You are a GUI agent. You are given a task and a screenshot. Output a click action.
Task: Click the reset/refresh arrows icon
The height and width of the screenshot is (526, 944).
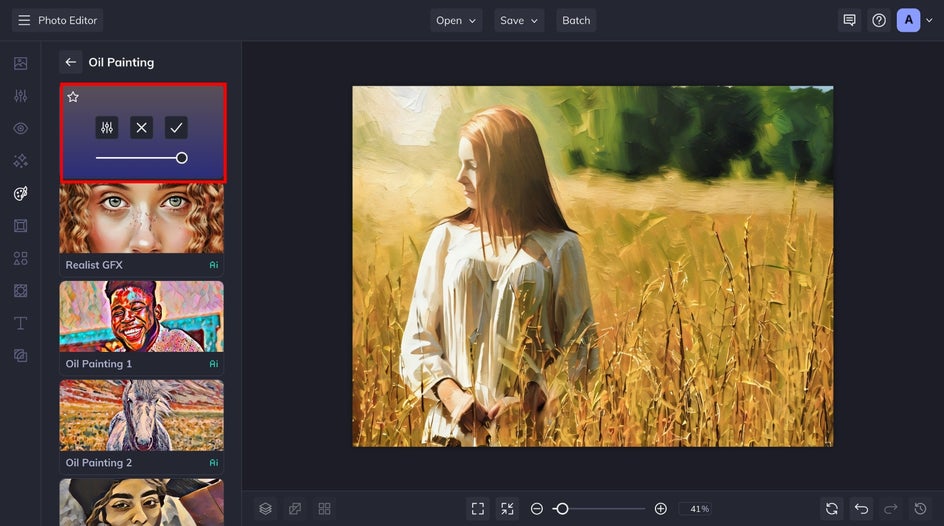[832, 509]
